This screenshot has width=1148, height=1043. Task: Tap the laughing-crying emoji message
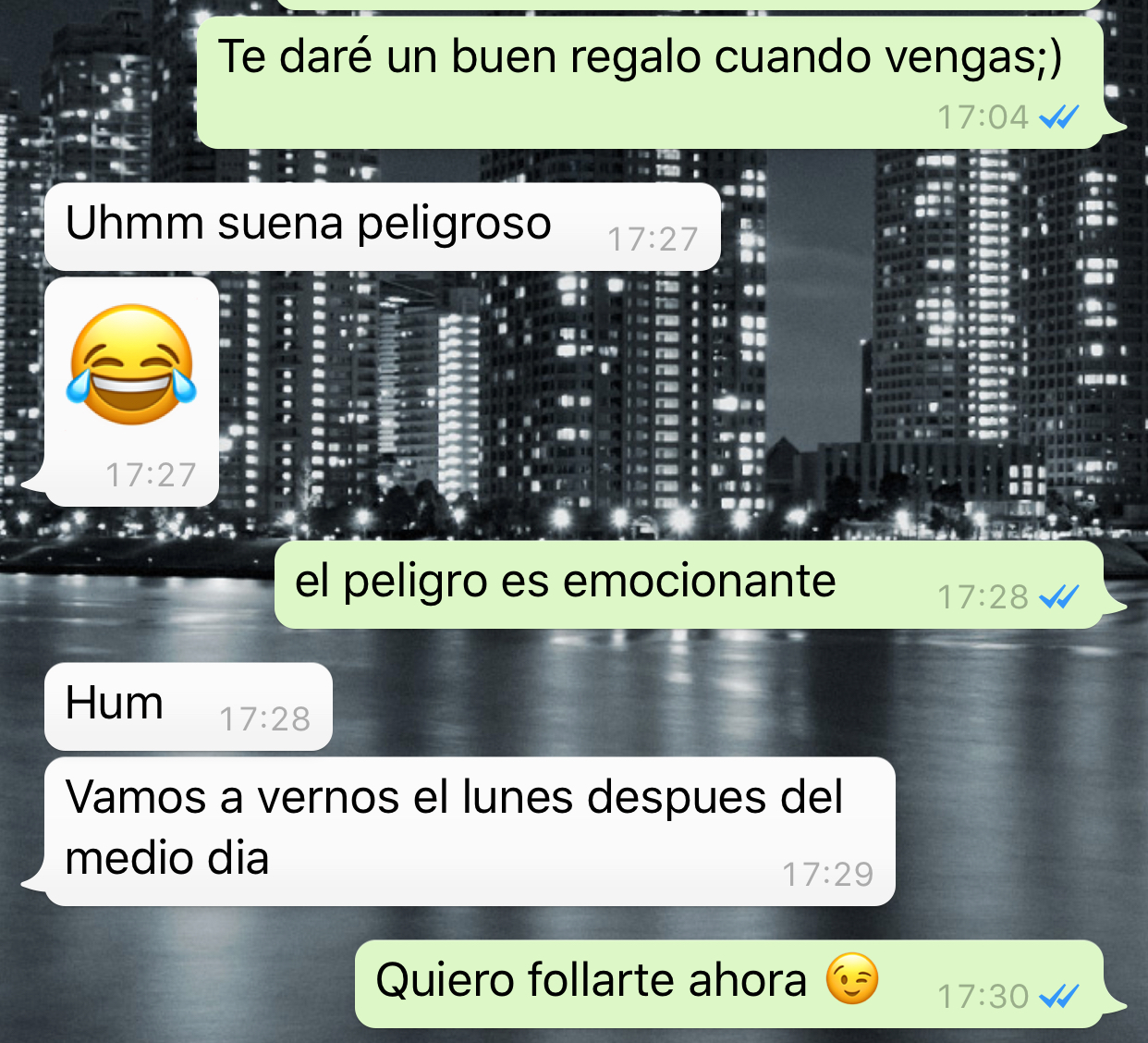132,391
